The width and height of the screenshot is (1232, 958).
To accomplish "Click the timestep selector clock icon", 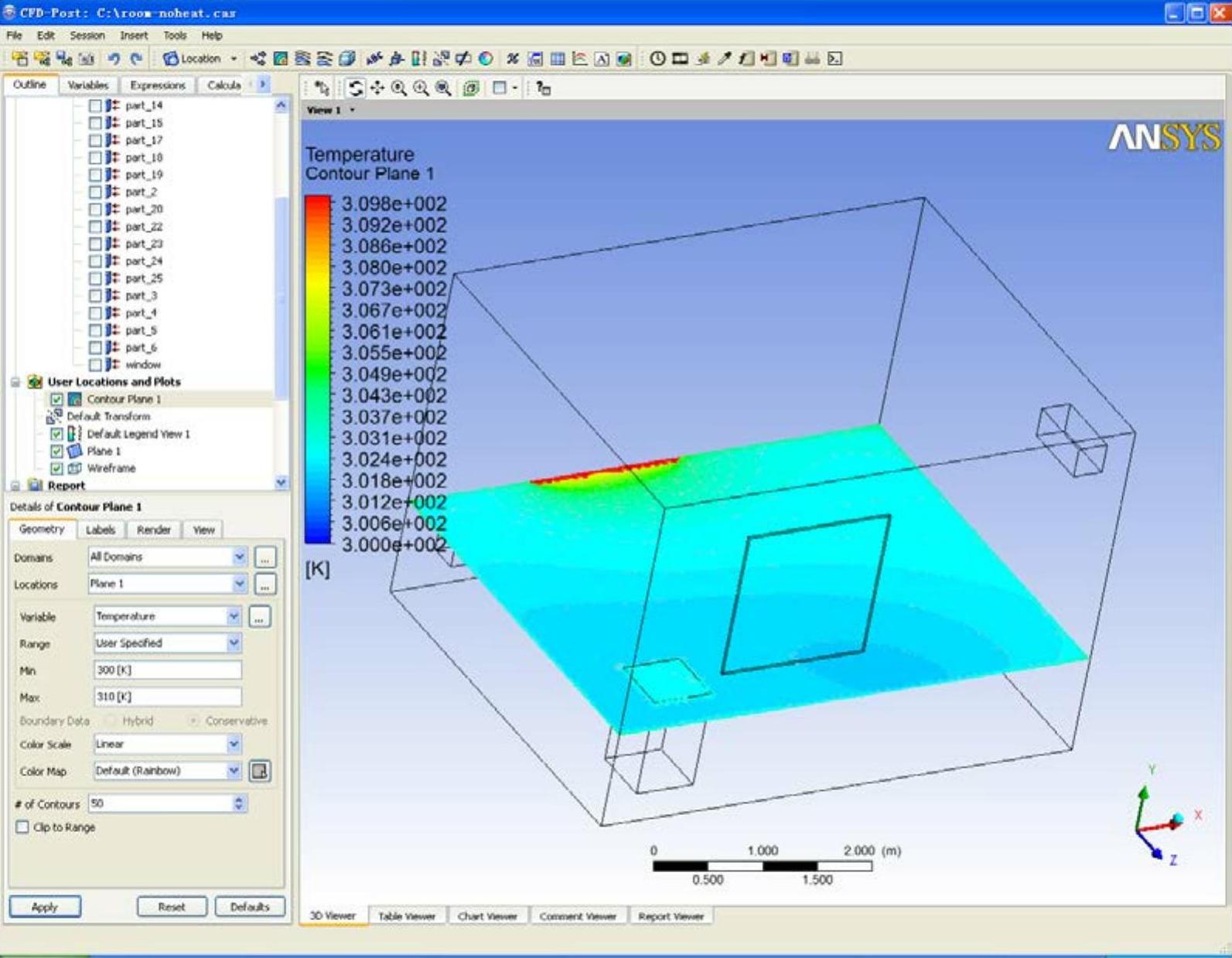I will click(657, 59).
